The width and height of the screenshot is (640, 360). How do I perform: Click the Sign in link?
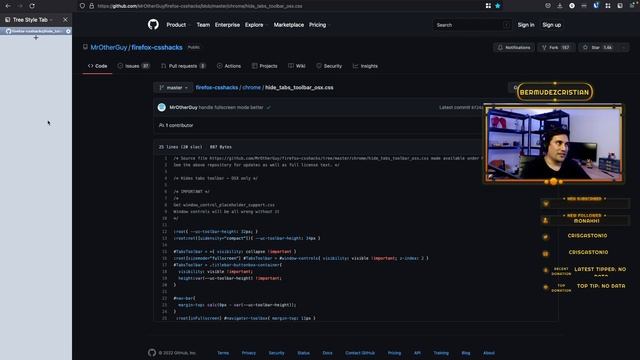526,25
